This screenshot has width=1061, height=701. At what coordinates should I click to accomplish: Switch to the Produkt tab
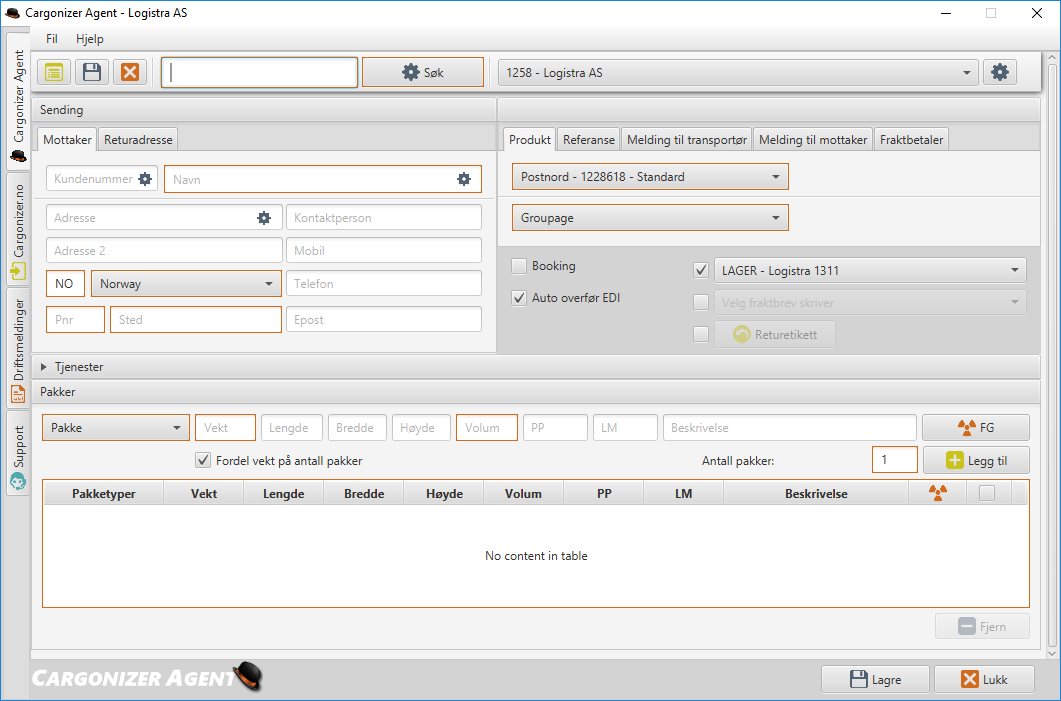point(530,139)
